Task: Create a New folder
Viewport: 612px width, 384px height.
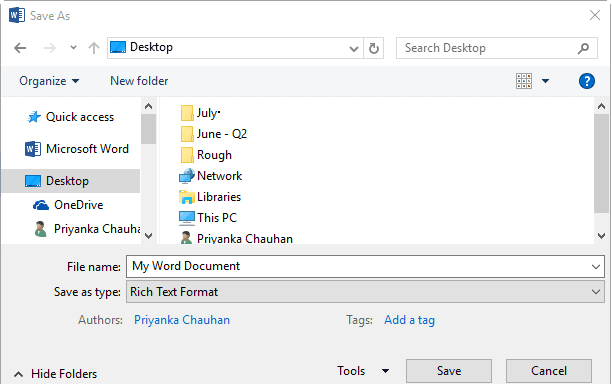Action: pos(139,81)
